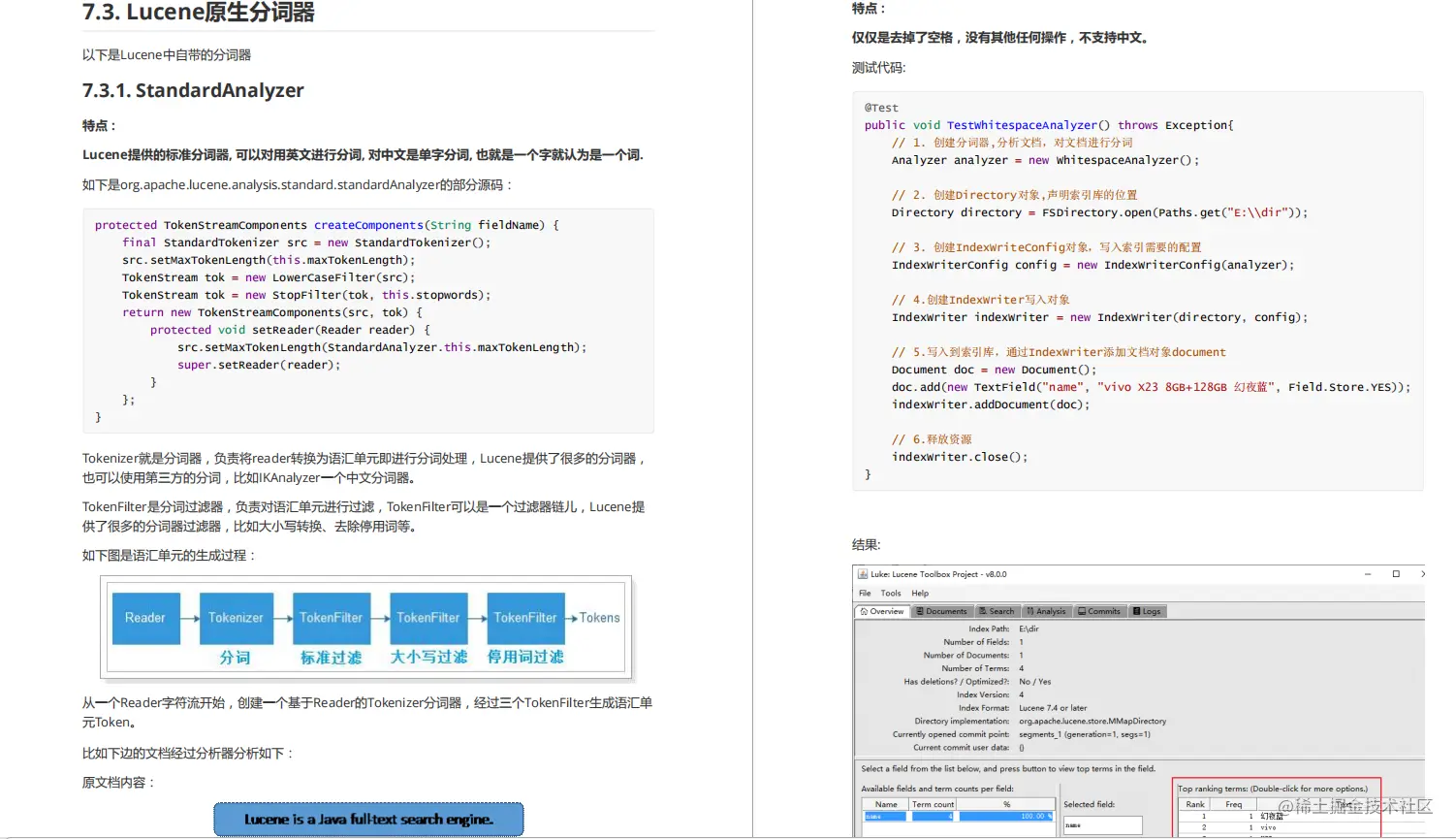Switch to the Logs tab
The image size is (1456, 839).
pyautogui.click(x=1147, y=611)
